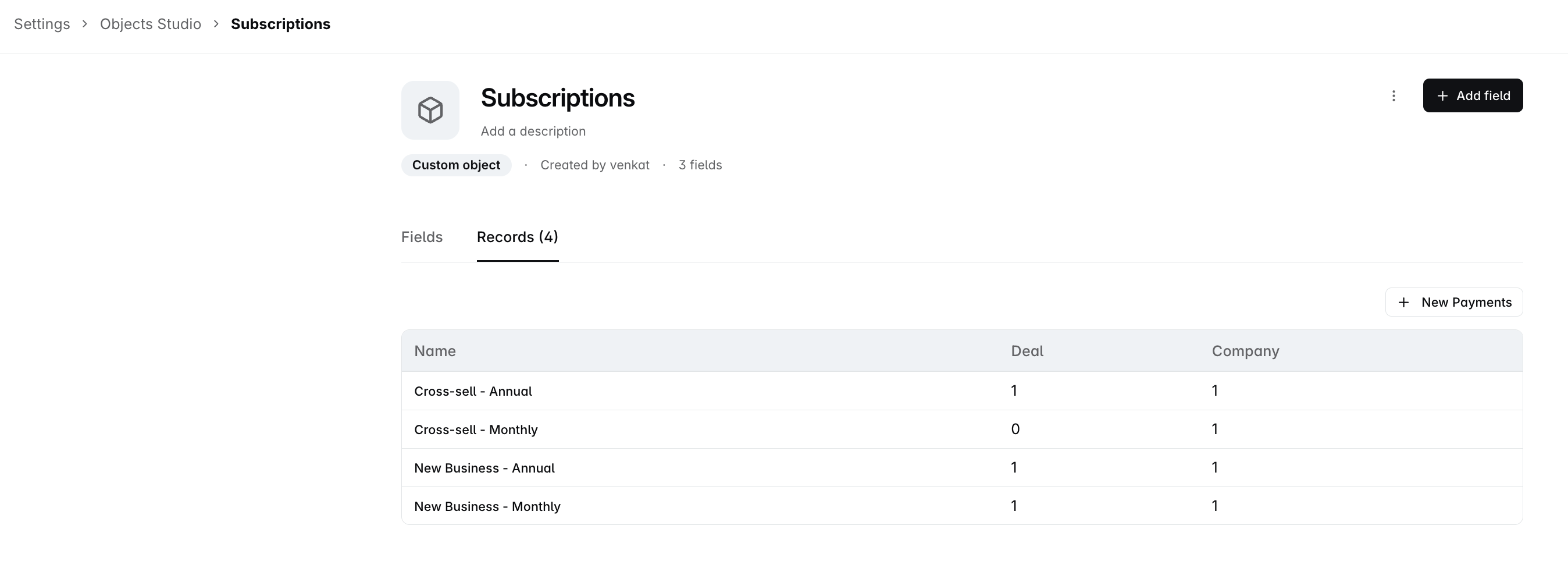This screenshot has height=561, width=1568.
Task: Click the Subscriptions page title
Action: [558, 97]
